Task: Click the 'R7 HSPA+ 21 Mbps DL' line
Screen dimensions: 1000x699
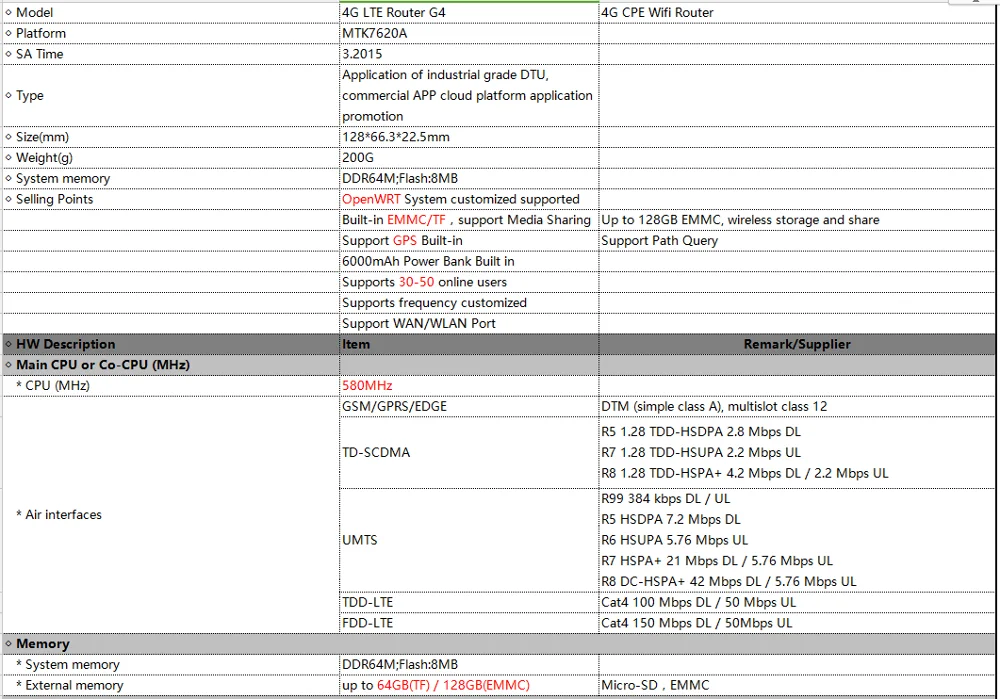Action: (x=717, y=561)
